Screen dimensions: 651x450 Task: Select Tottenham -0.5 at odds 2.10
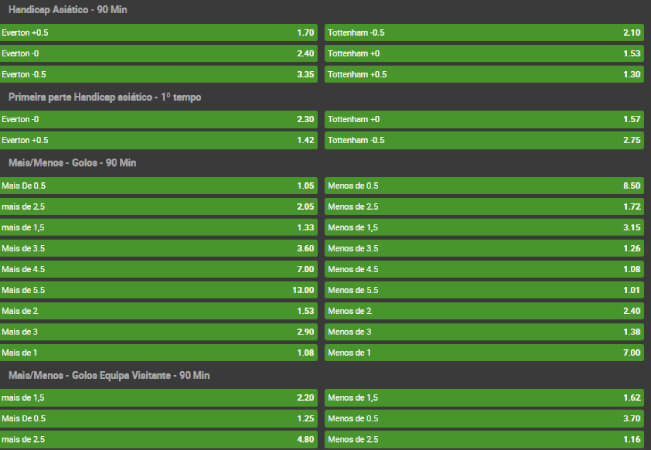[484, 32]
